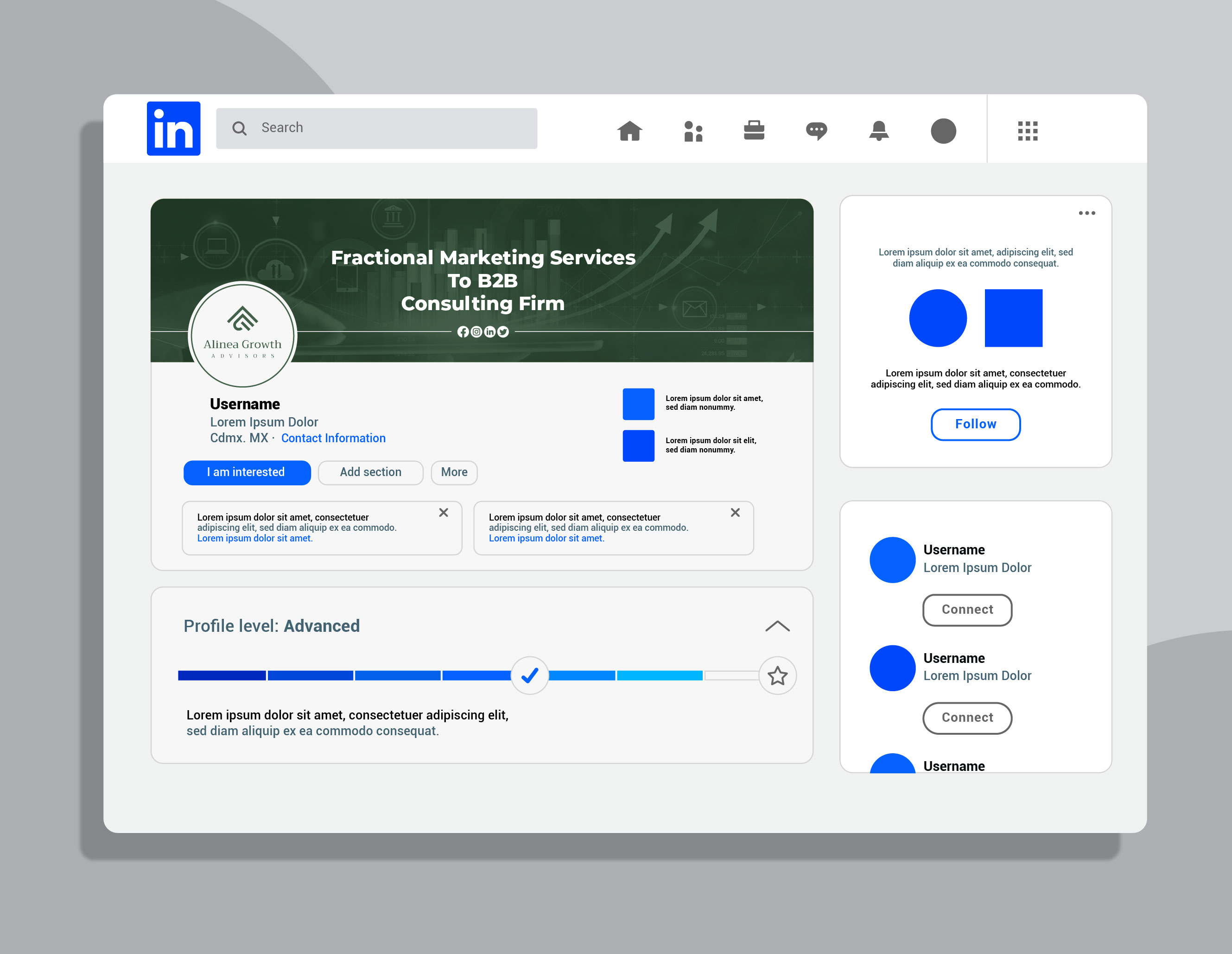Click the first suggested user's avatar
This screenshot has width=1232, height=954.
click(x=892, y=560)
